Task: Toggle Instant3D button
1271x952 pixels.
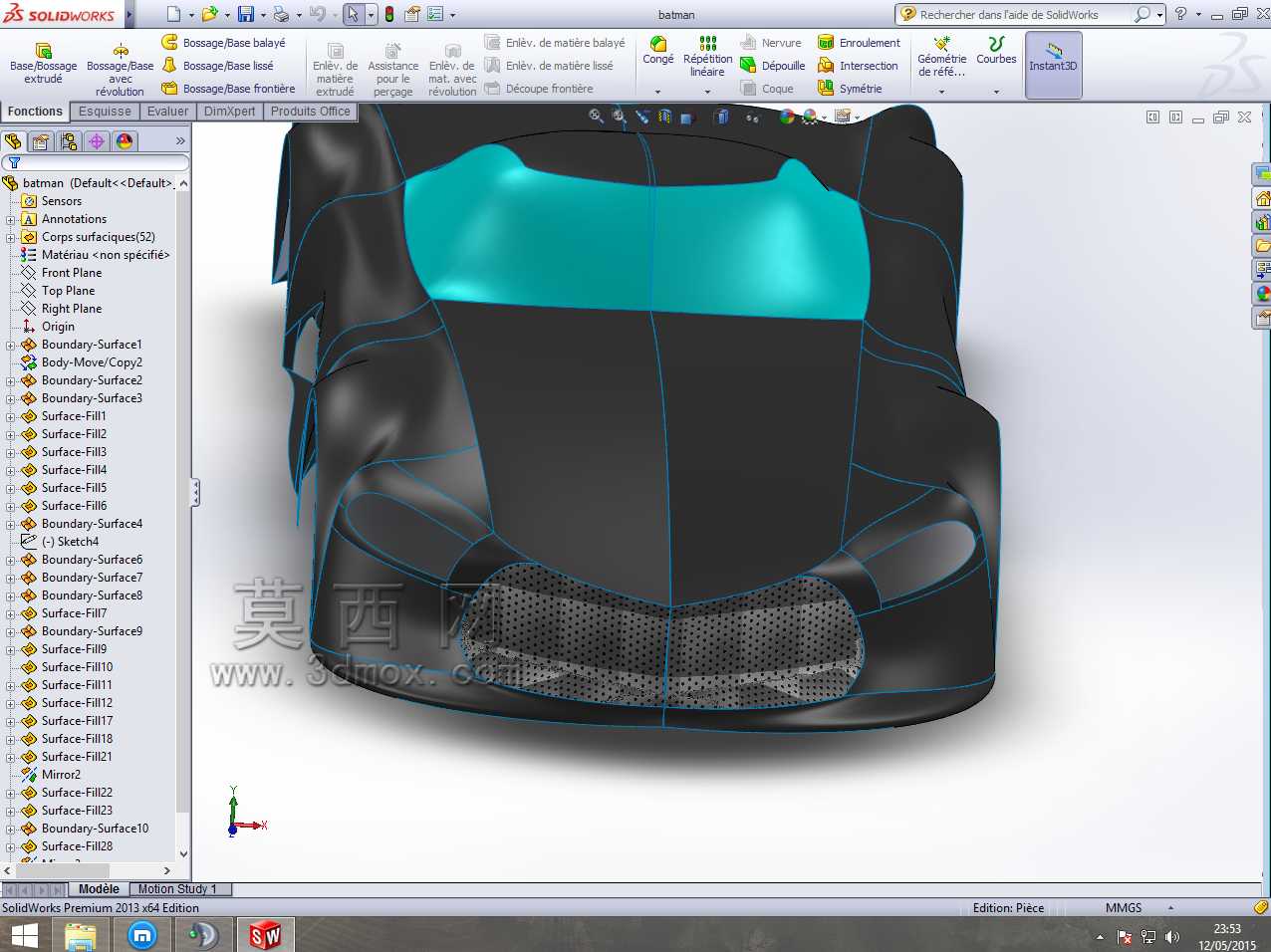Action: (1053, 65)
